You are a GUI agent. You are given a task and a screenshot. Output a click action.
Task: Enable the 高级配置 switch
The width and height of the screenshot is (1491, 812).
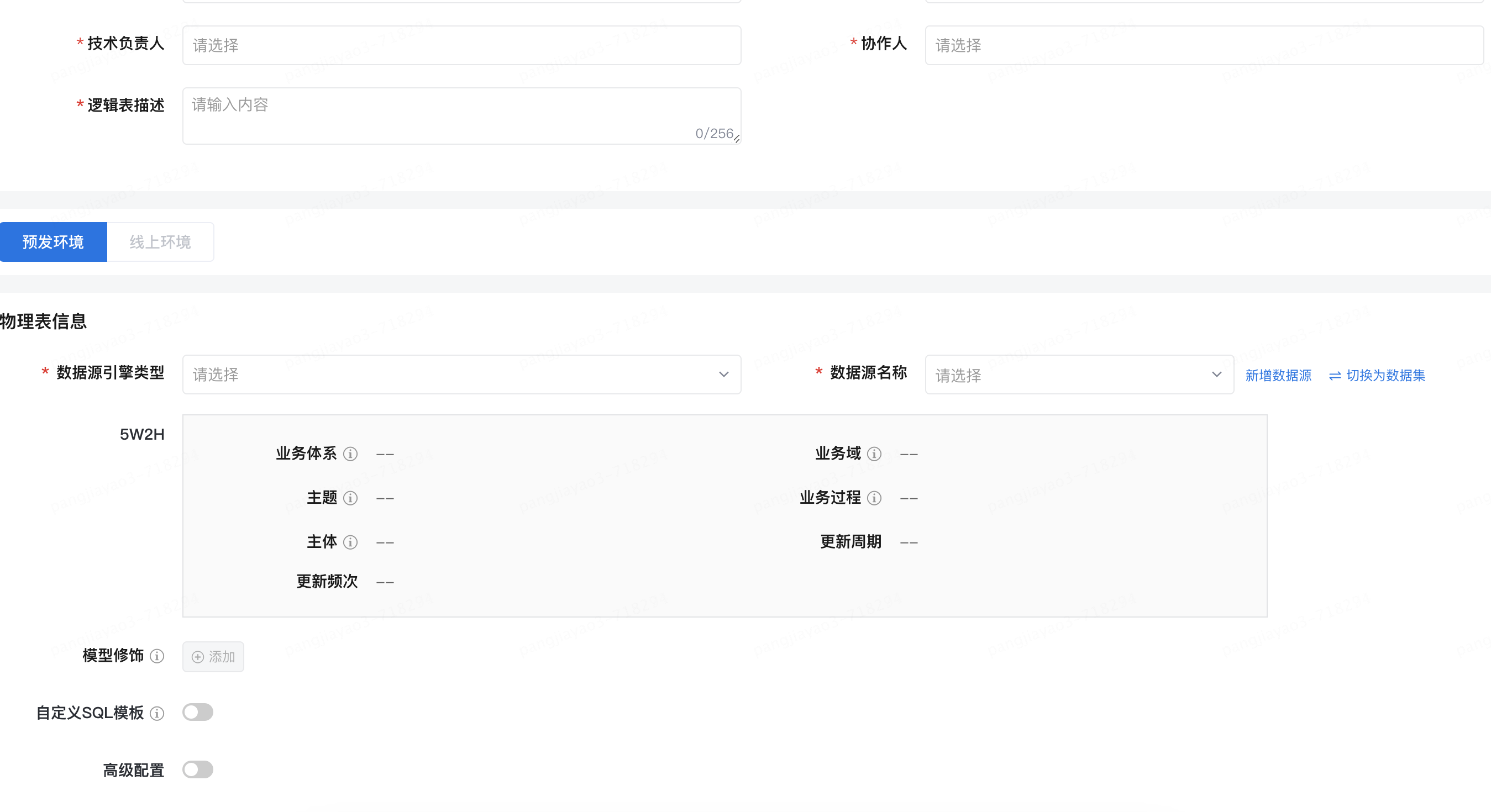coord(198,769)
